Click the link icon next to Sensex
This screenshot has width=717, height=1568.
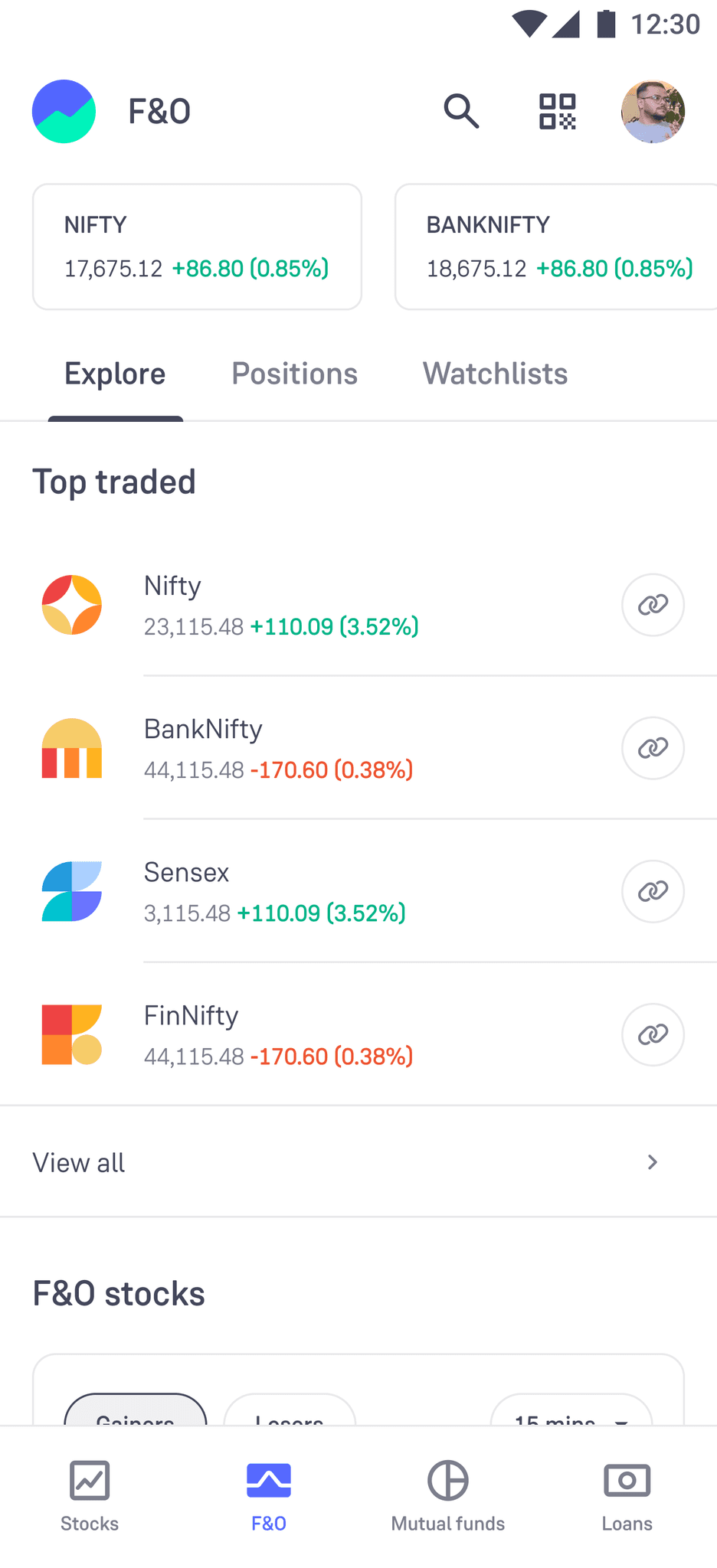point(653,891)
